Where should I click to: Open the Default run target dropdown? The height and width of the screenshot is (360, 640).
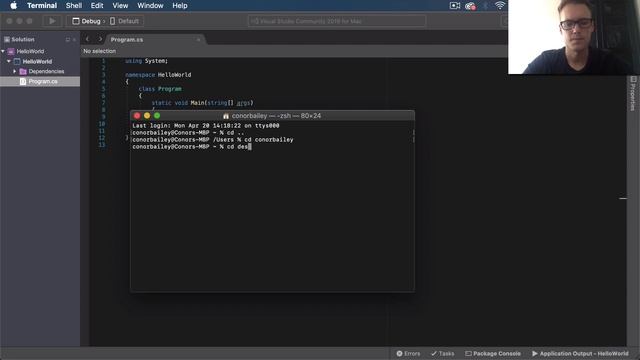(x=124, y=21)
